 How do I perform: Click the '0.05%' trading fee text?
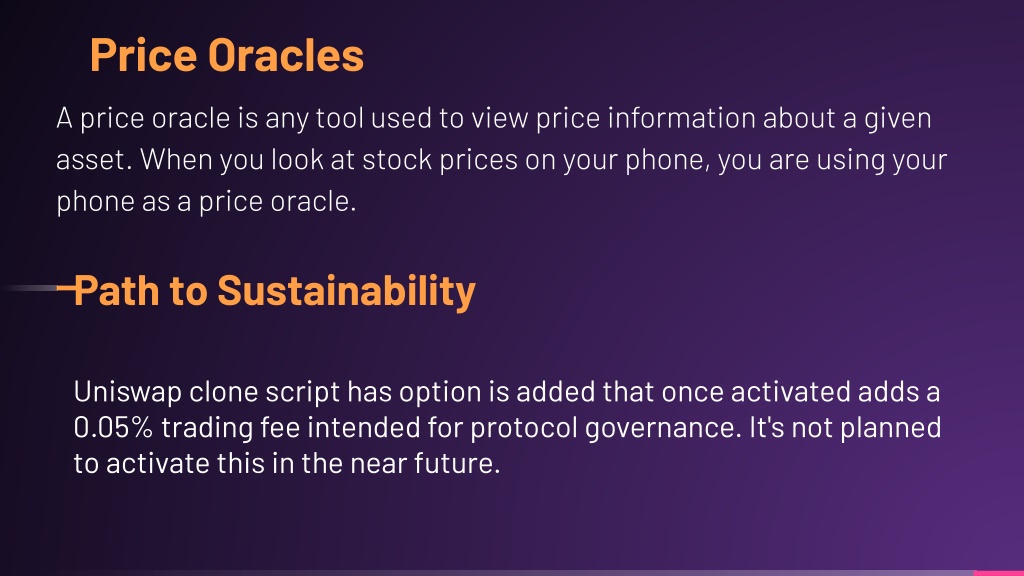tap(113, 428)
